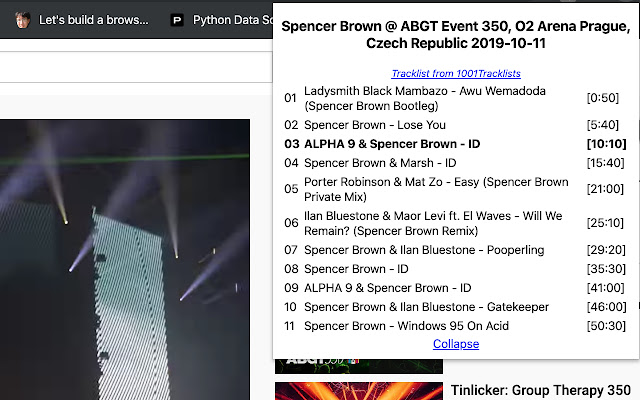Click the [0:50] timestamp
Viewport: 640px width, 400px height.
point(605,98)
